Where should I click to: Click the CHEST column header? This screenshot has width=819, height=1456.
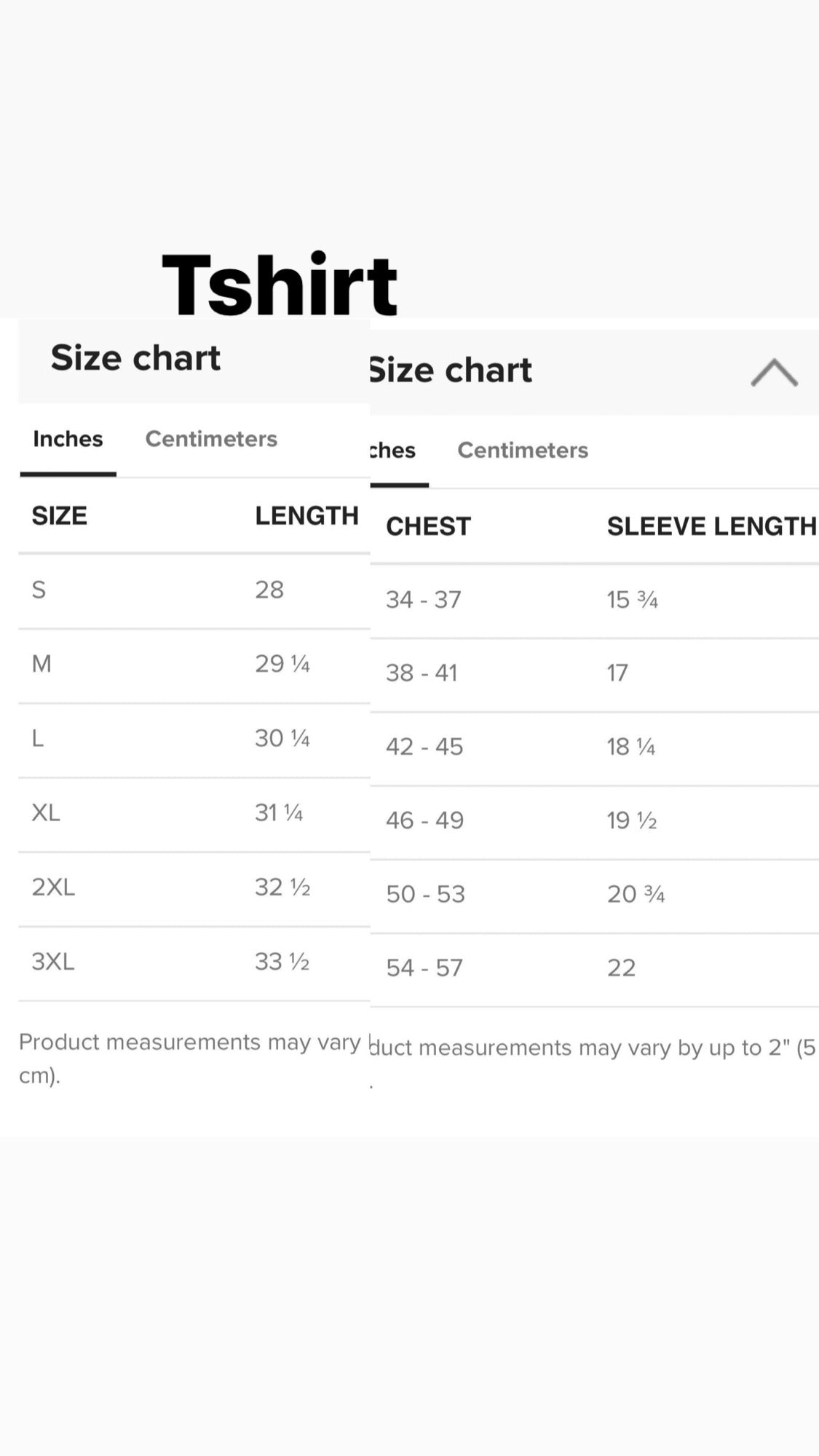point(428,526)
